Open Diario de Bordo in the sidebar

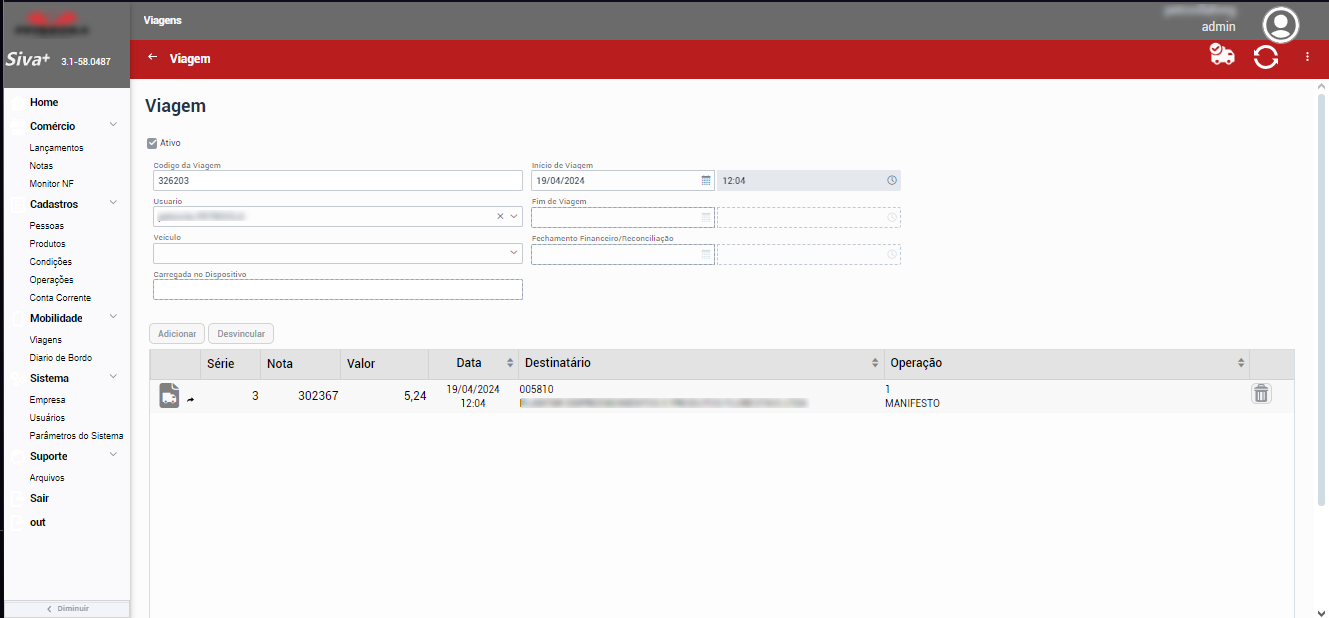click(x=61, y=358)
